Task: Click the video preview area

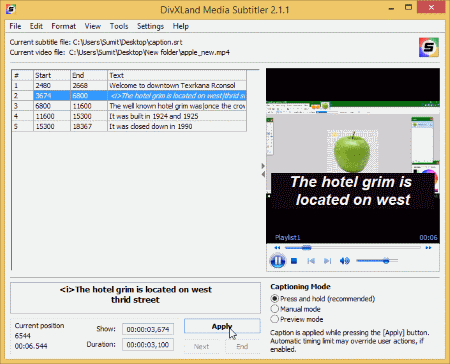Action: coord(353,156)
